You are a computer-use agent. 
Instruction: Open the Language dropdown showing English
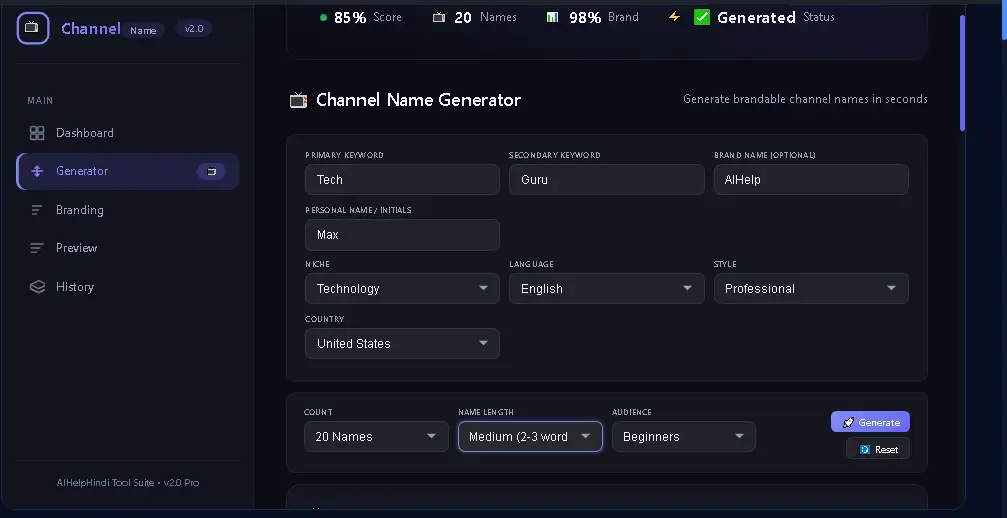[606, 288]
